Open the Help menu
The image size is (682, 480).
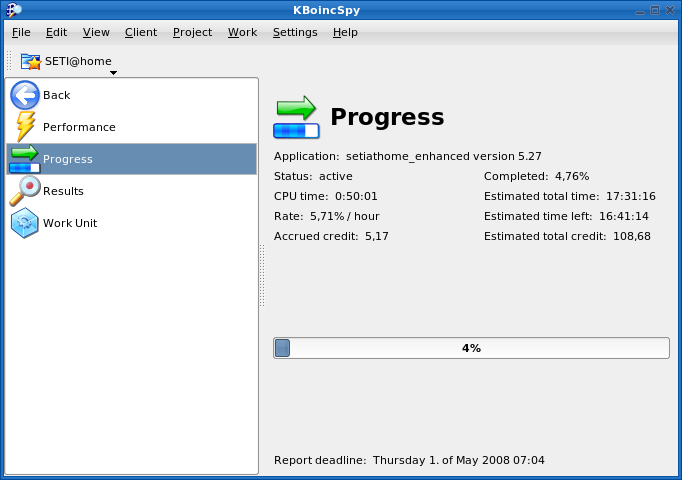[345, 32]
